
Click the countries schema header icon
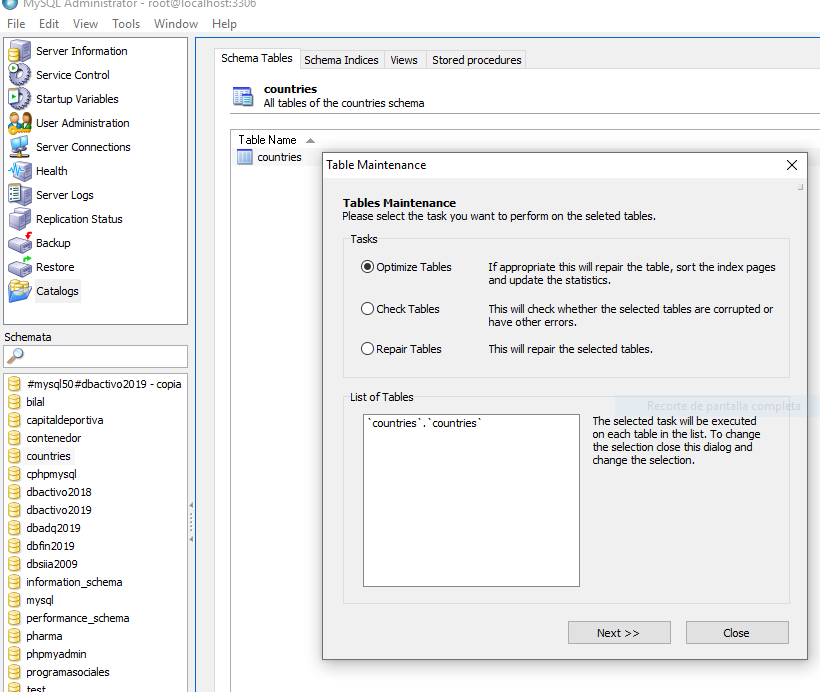[243, 96]
